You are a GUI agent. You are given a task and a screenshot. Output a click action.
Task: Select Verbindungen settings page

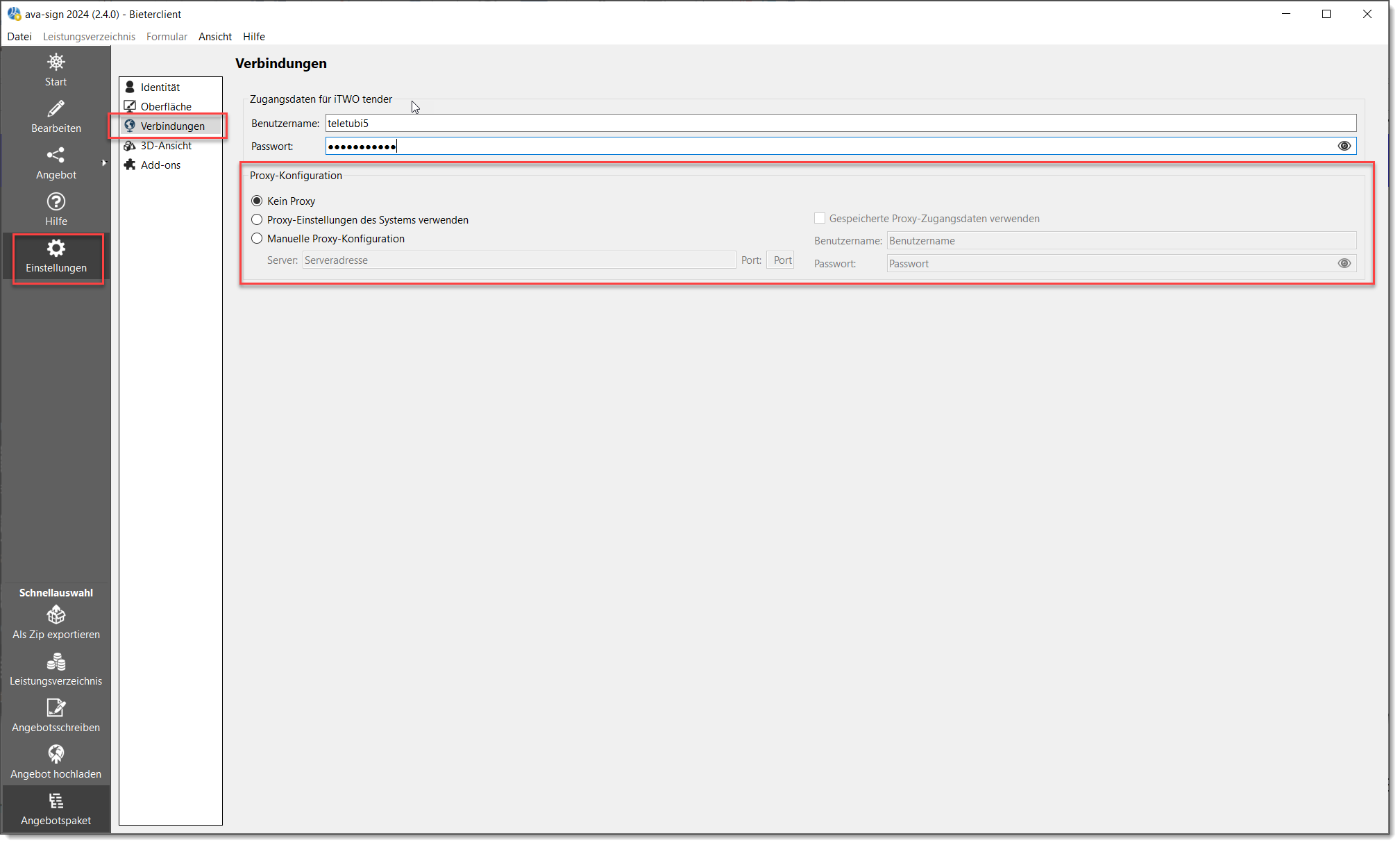pos(171,126)
